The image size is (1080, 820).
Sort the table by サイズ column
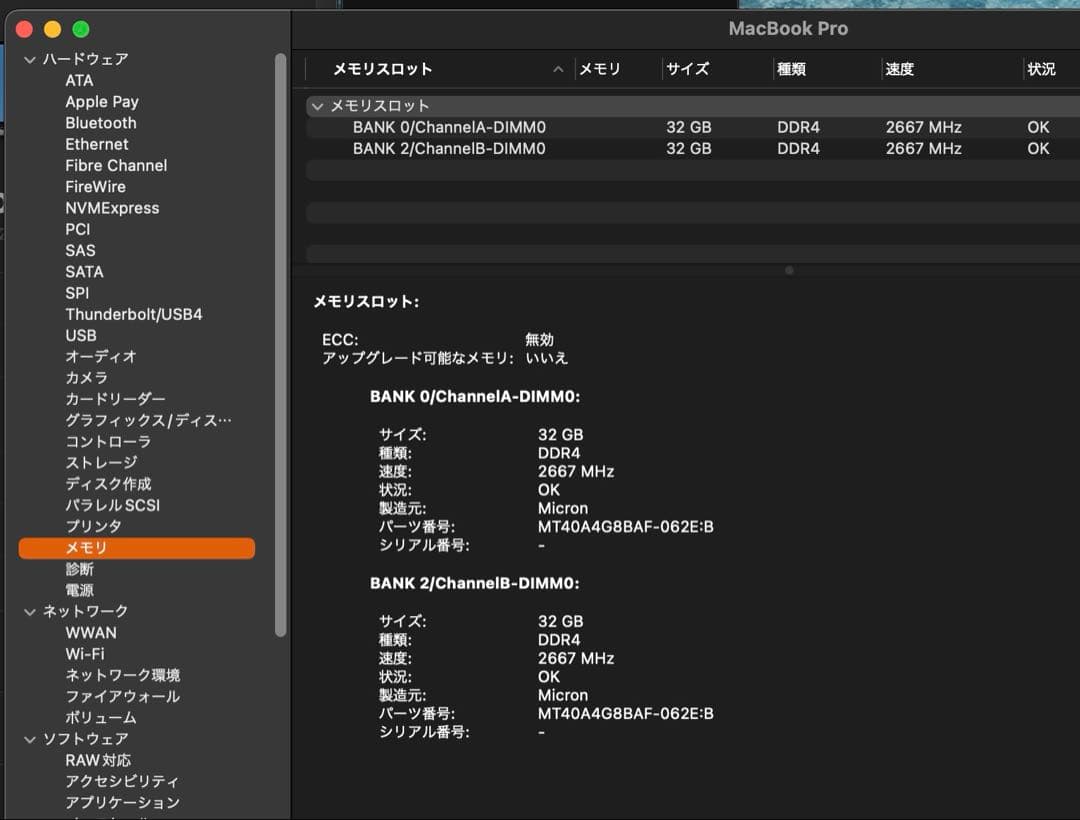[688, 69]
